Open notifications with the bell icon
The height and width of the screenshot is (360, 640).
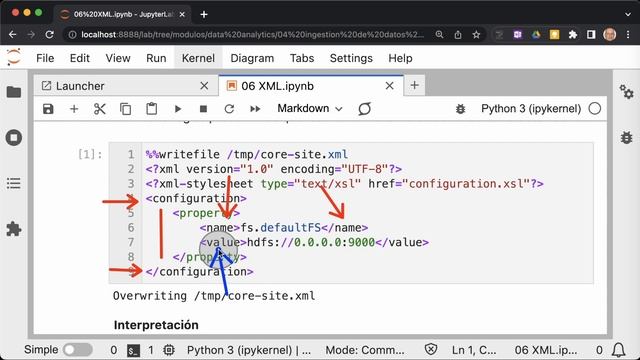point(618,350)
